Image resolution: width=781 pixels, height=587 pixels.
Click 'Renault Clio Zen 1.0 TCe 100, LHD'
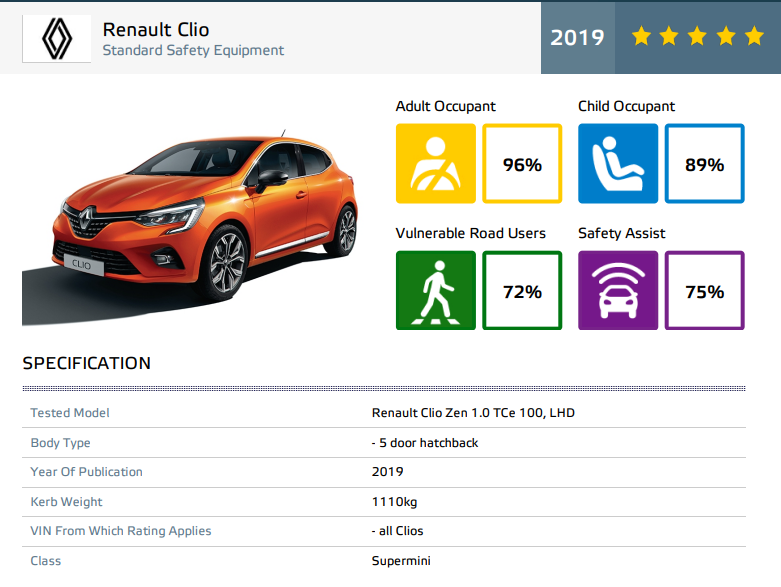tap(473, 413)
